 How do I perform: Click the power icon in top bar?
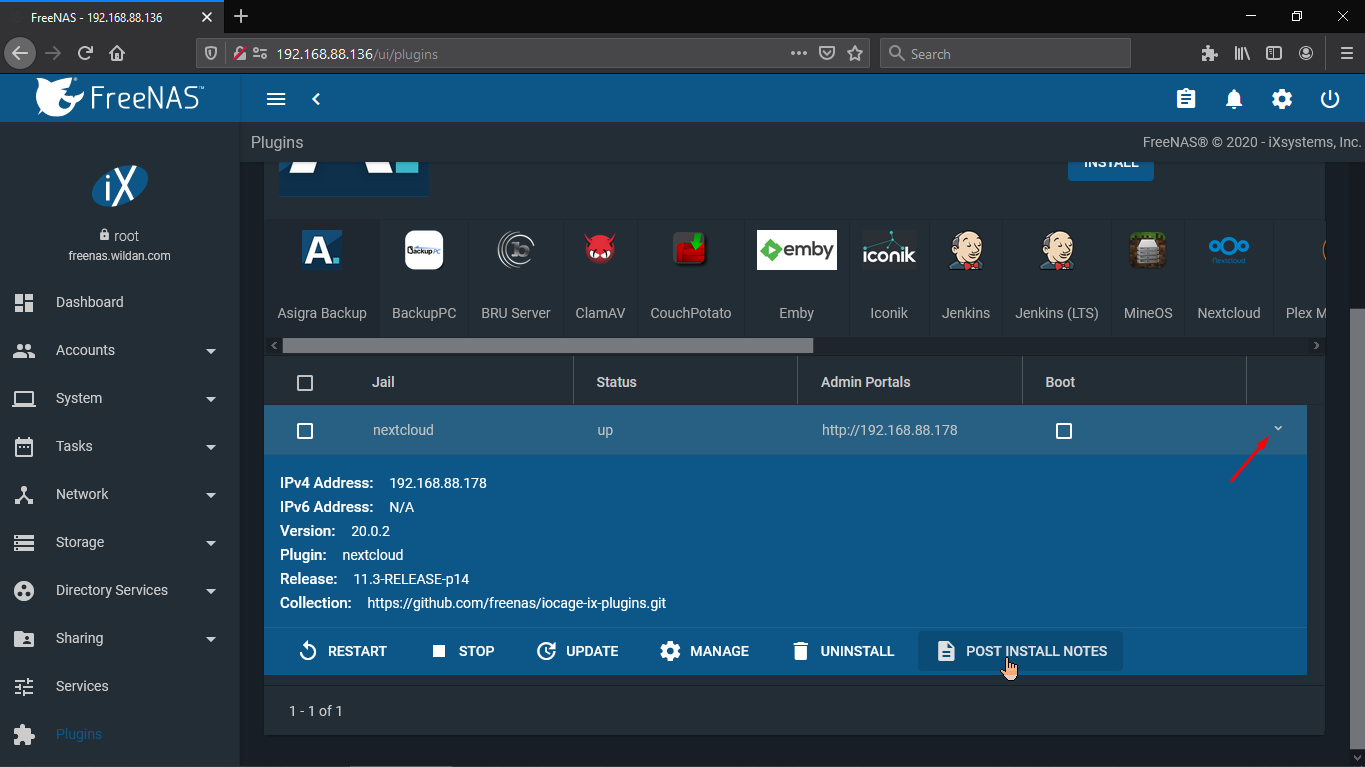(x=1330, y=99)
